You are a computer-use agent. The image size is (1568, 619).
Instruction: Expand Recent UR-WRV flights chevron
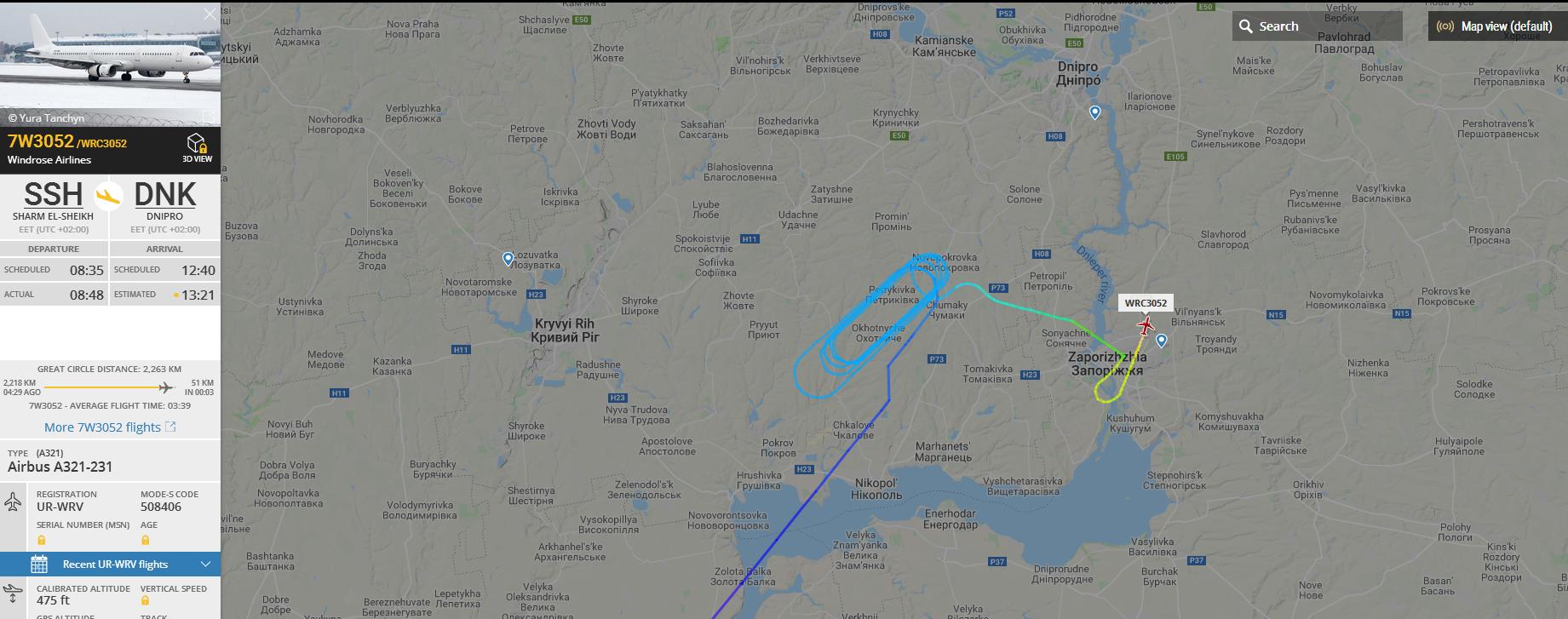(x=205, y=564)
